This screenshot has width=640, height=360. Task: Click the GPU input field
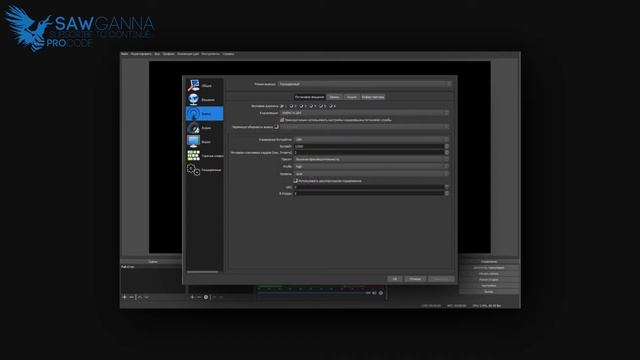point(369,187)
